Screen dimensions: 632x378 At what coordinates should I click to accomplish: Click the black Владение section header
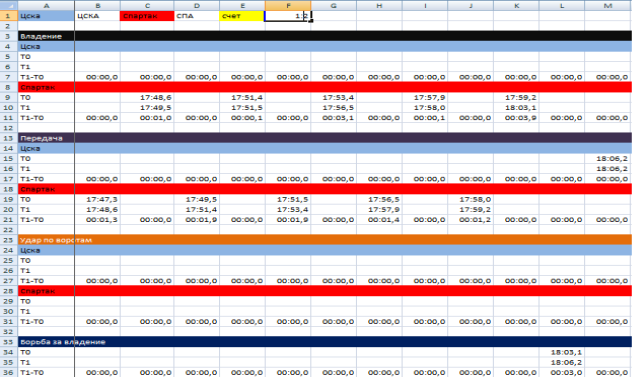(325, 36)
